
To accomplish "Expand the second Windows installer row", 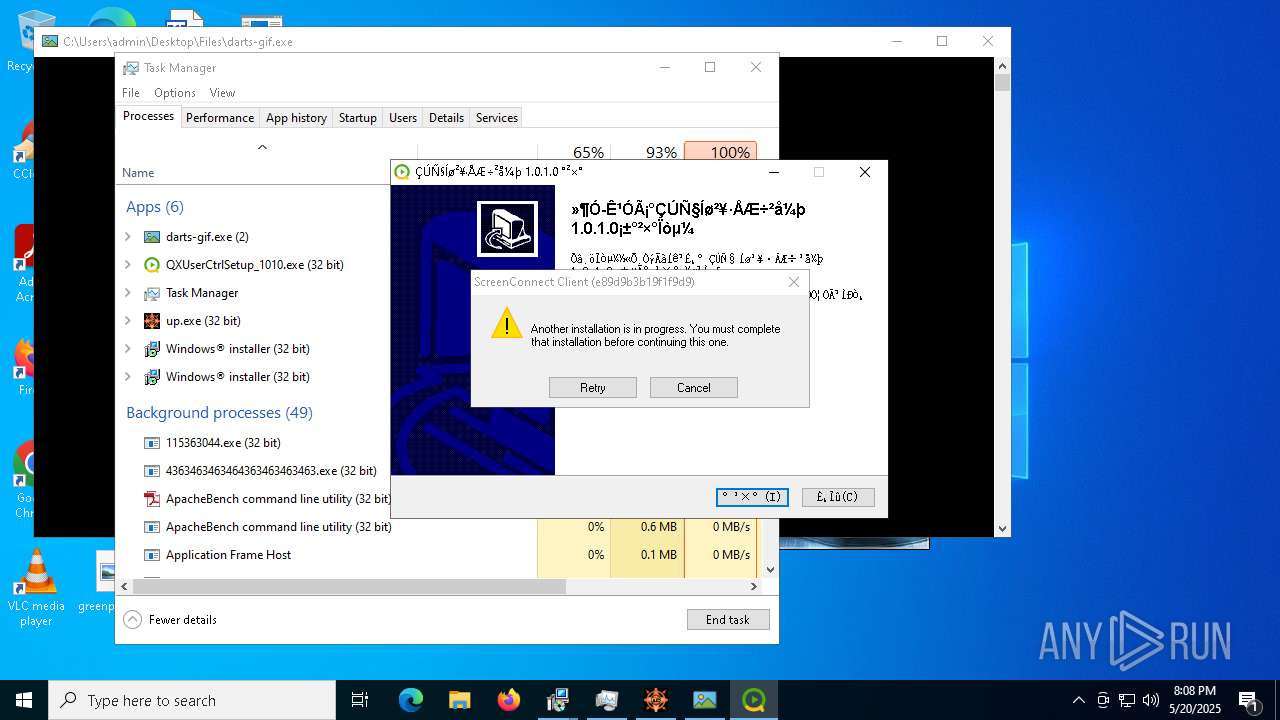I will coord(128,377).
